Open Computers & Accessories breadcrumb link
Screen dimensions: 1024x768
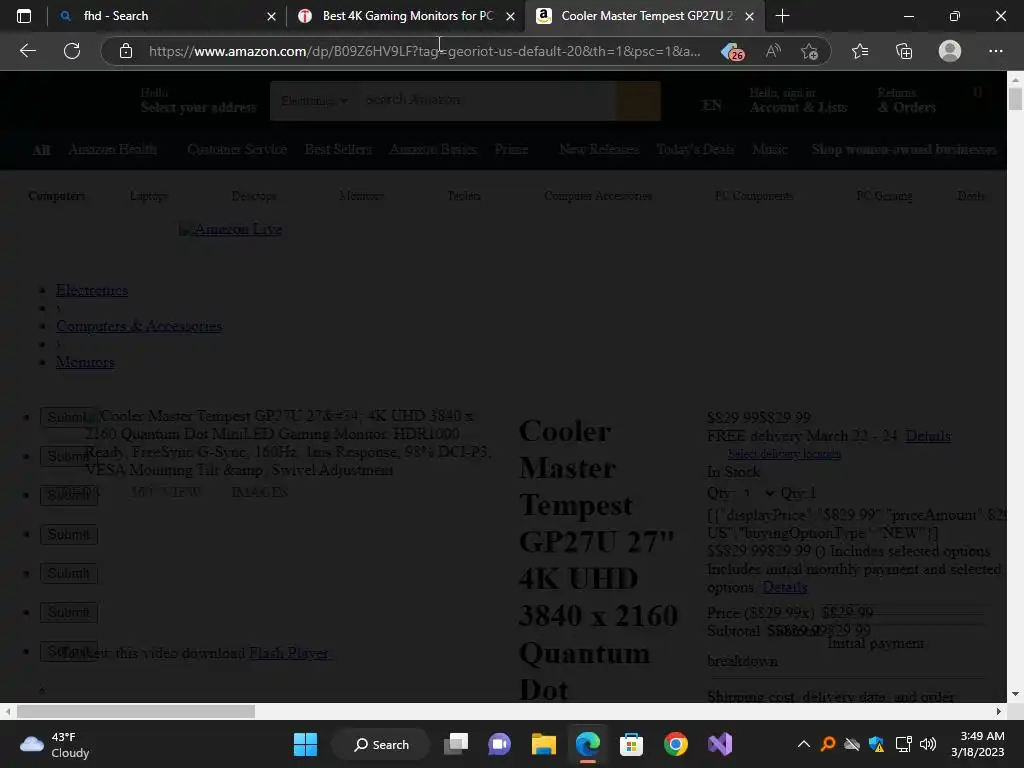point(138,326)
